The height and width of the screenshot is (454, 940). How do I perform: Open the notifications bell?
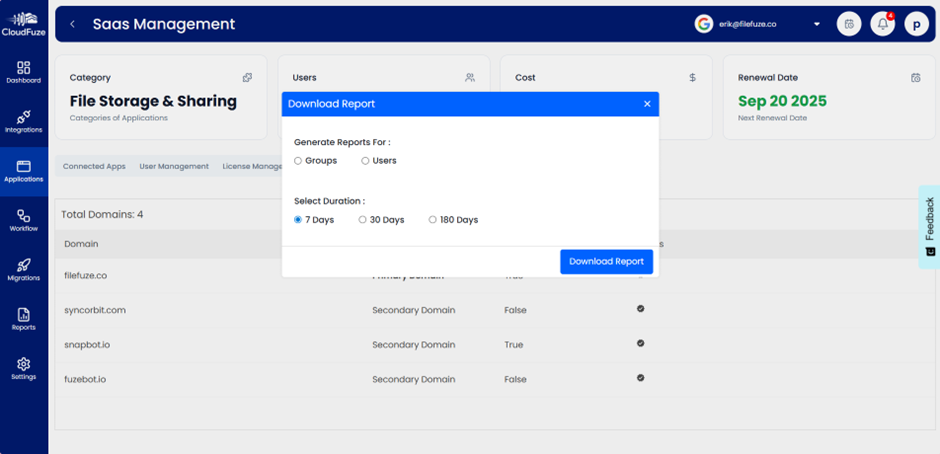[882, 24]
